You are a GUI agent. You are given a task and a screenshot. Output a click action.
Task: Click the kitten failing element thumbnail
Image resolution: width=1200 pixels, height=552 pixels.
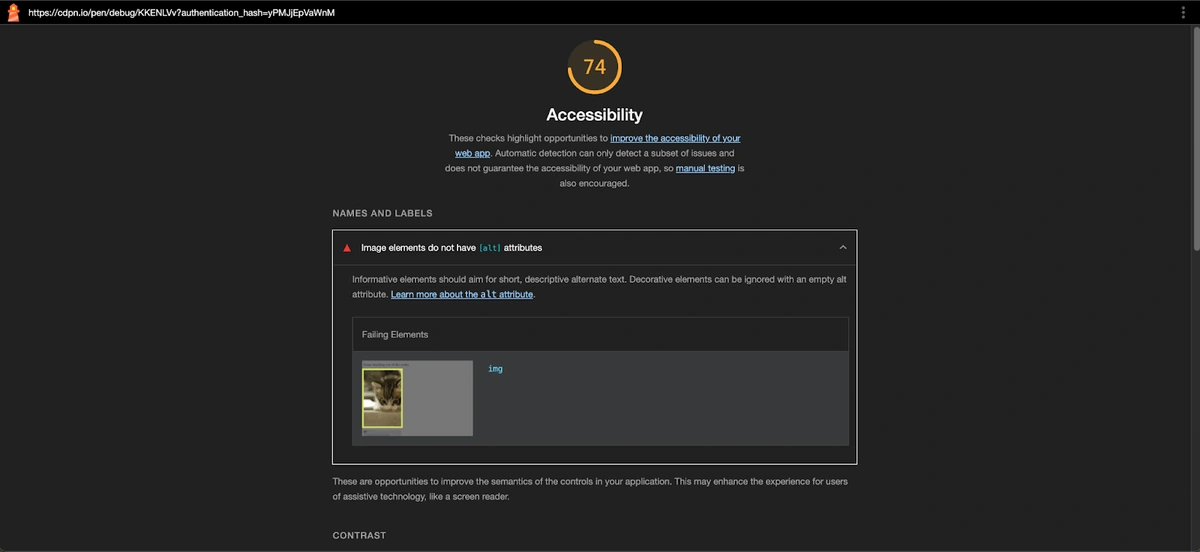click(x=383, y=398)
